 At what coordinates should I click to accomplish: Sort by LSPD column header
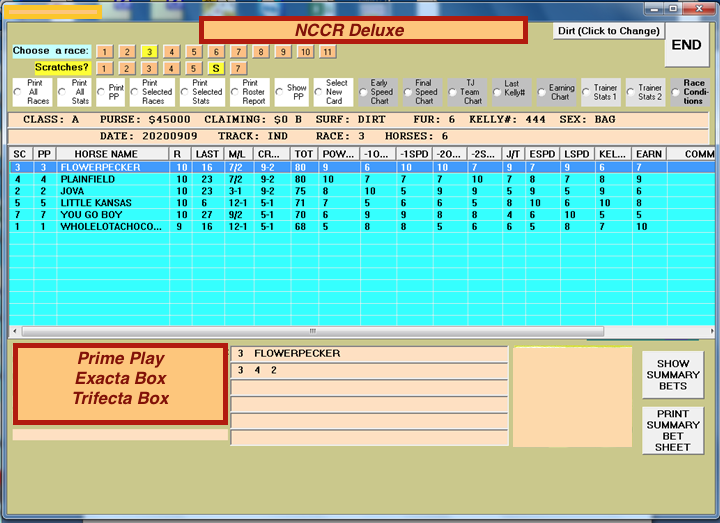[x=577, y=154]
